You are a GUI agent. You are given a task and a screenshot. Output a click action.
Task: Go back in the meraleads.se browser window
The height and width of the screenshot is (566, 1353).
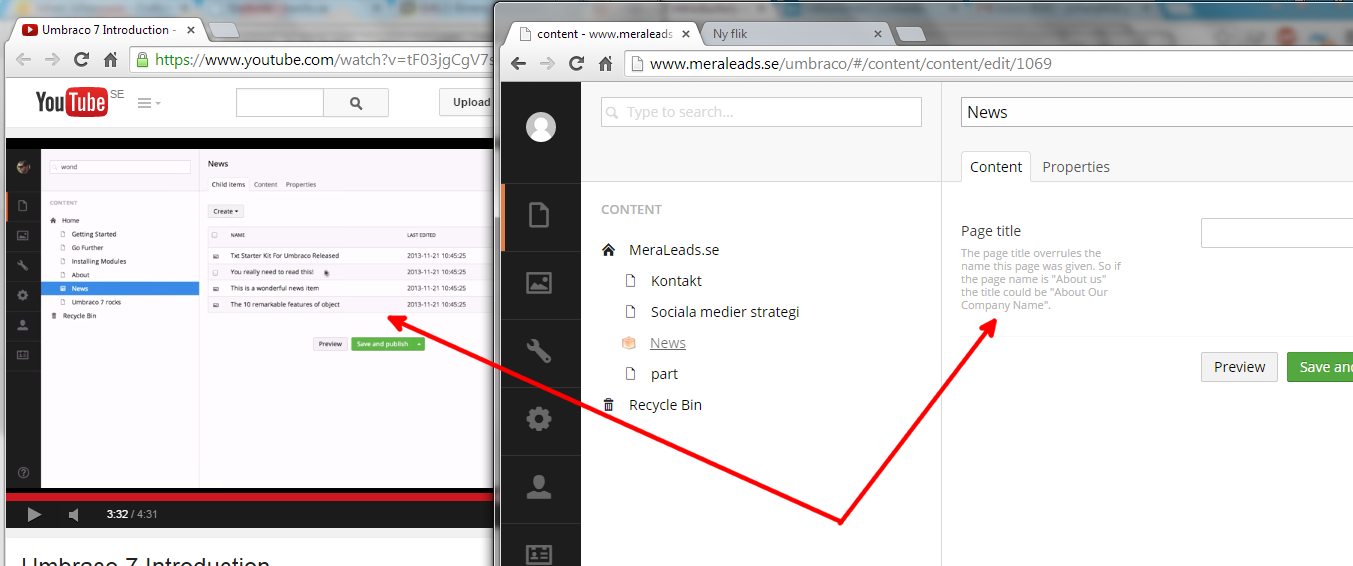518,63
